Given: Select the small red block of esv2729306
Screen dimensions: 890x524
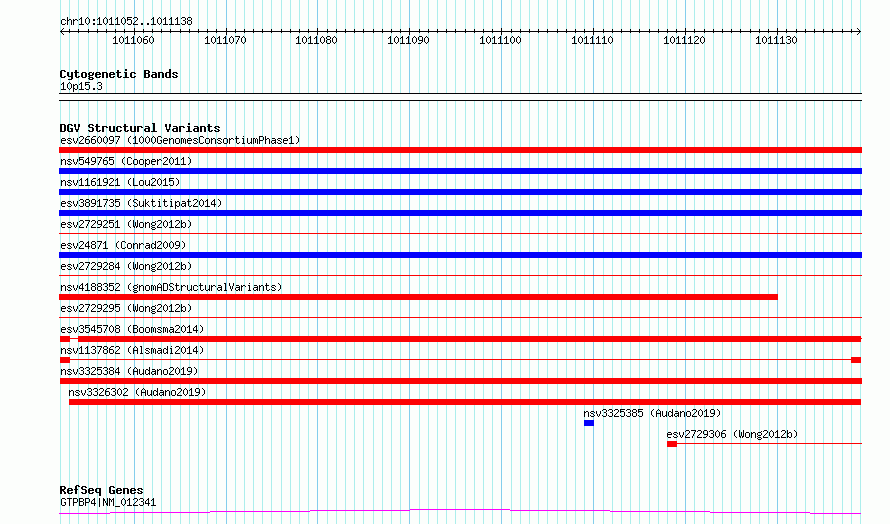Looking at the screenshot, I should [672, 444].
